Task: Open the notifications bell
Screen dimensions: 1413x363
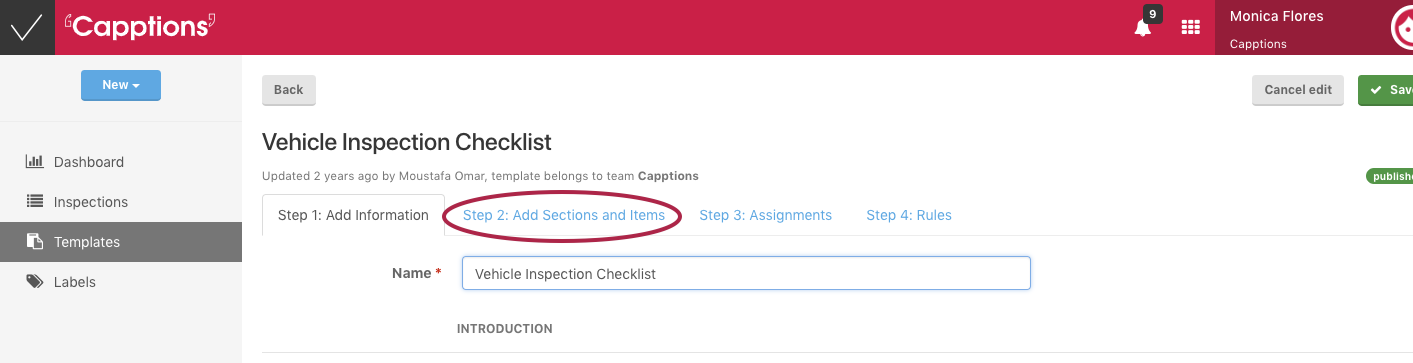Action: 1143,28
